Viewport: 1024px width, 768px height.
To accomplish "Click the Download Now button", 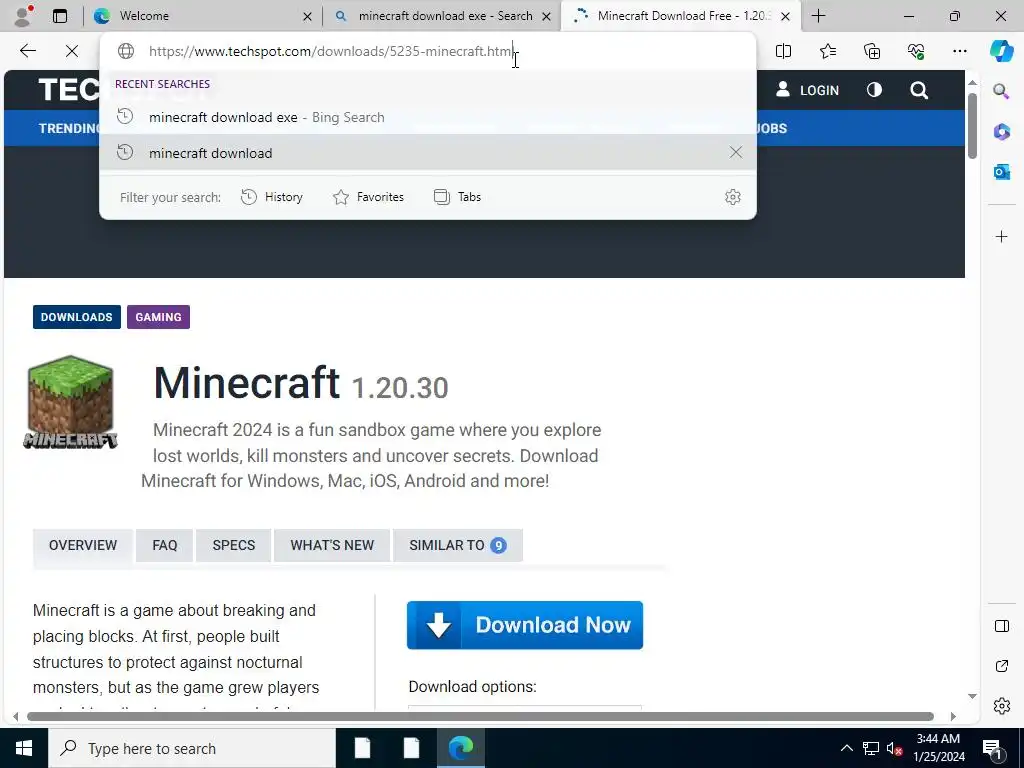I will pyautogui.click(x=524, y=625).
